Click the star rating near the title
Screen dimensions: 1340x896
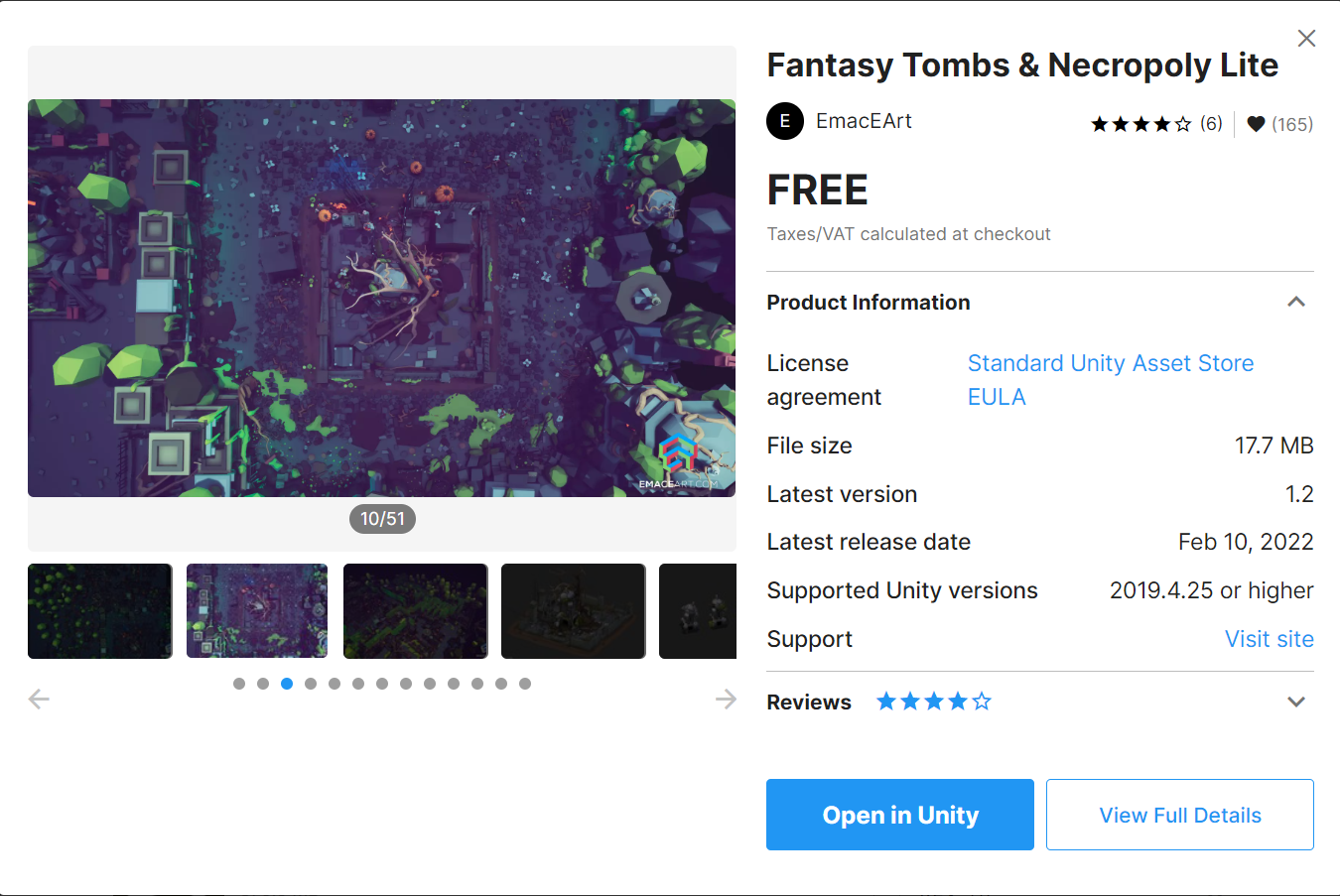(1140, 124)
